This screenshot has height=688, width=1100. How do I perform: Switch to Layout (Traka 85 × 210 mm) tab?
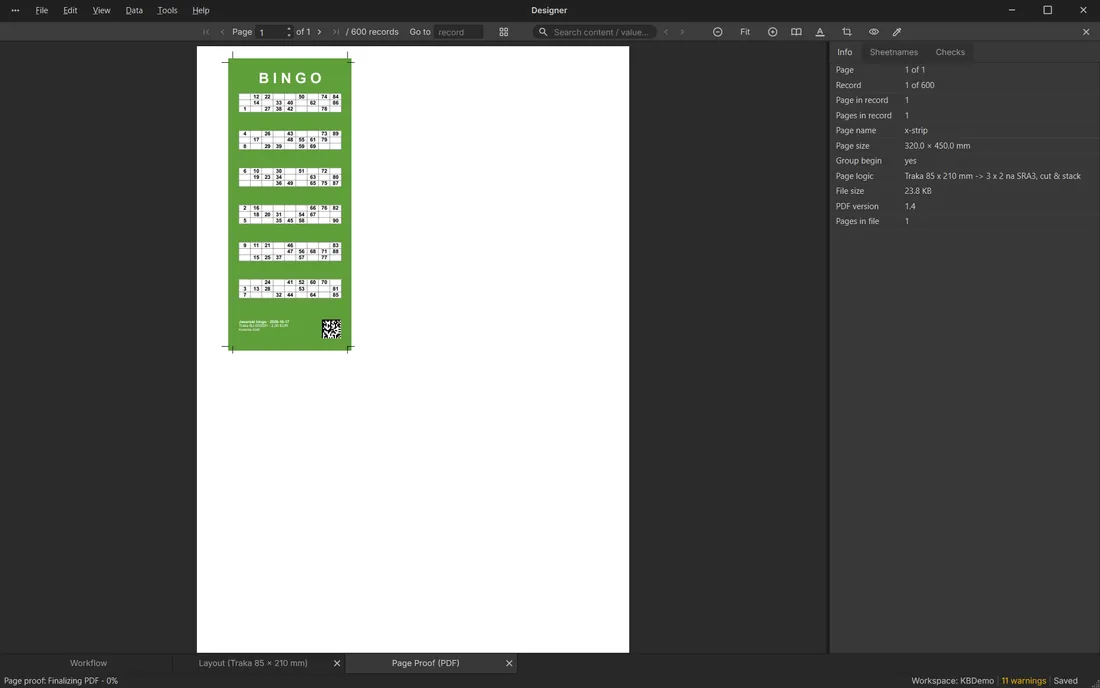pos(253,663)
